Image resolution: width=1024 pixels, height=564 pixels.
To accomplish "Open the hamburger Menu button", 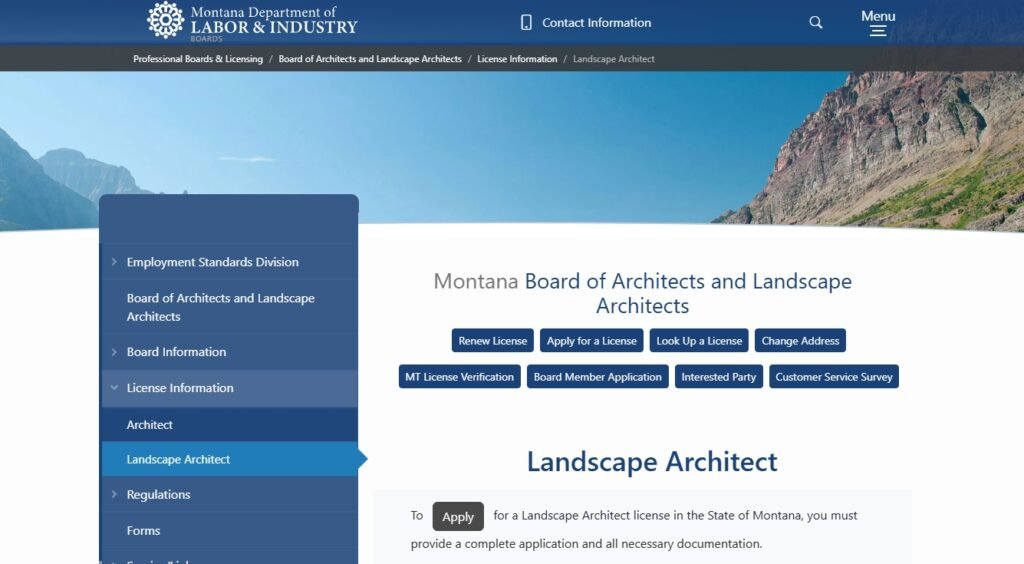I will [878, 23].
